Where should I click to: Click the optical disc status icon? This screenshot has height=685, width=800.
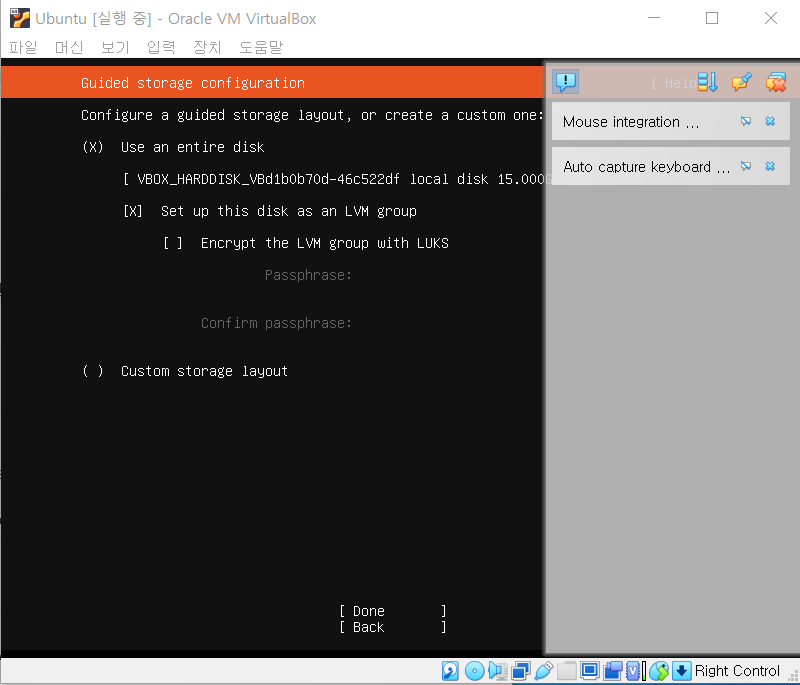474,671
